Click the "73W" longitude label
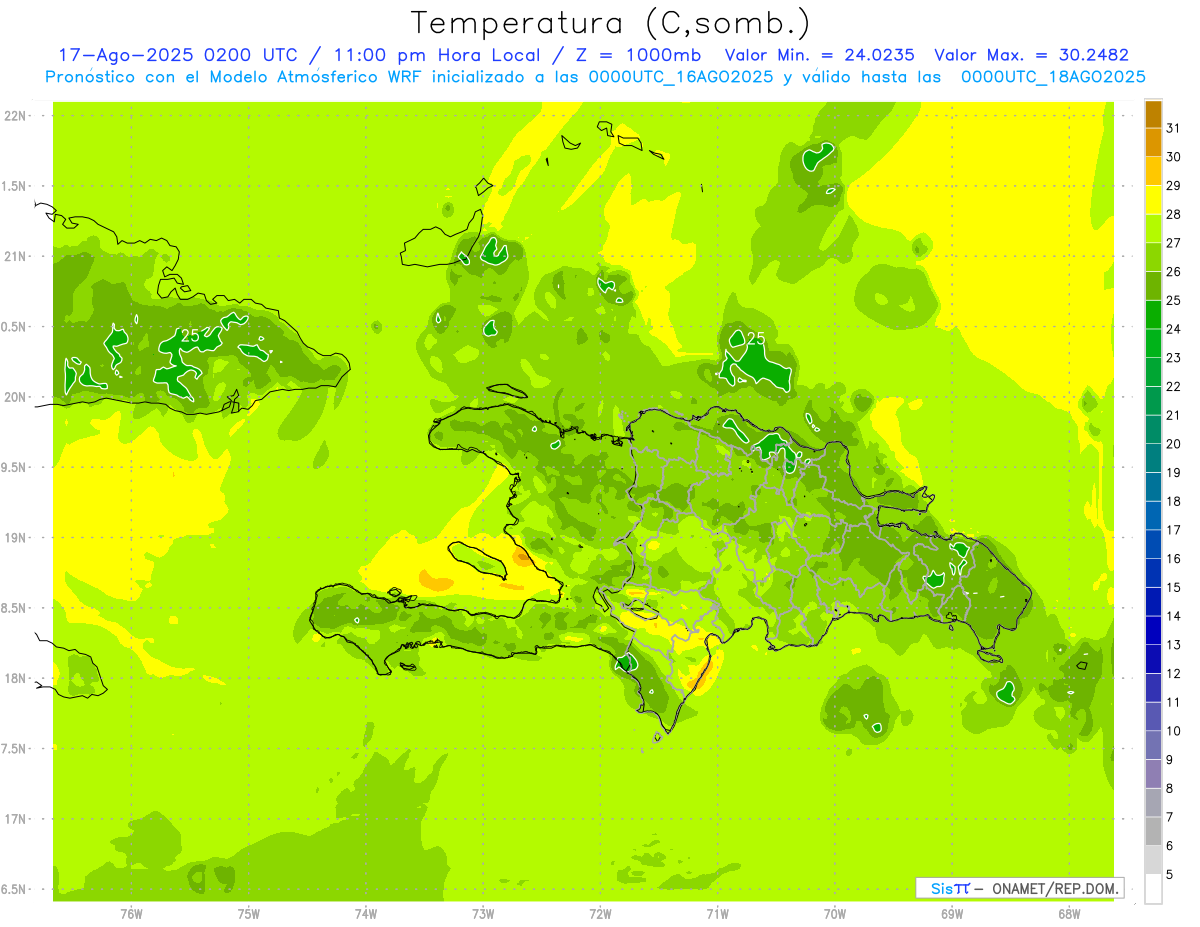The image size is (1200, 927). [483, 914]
